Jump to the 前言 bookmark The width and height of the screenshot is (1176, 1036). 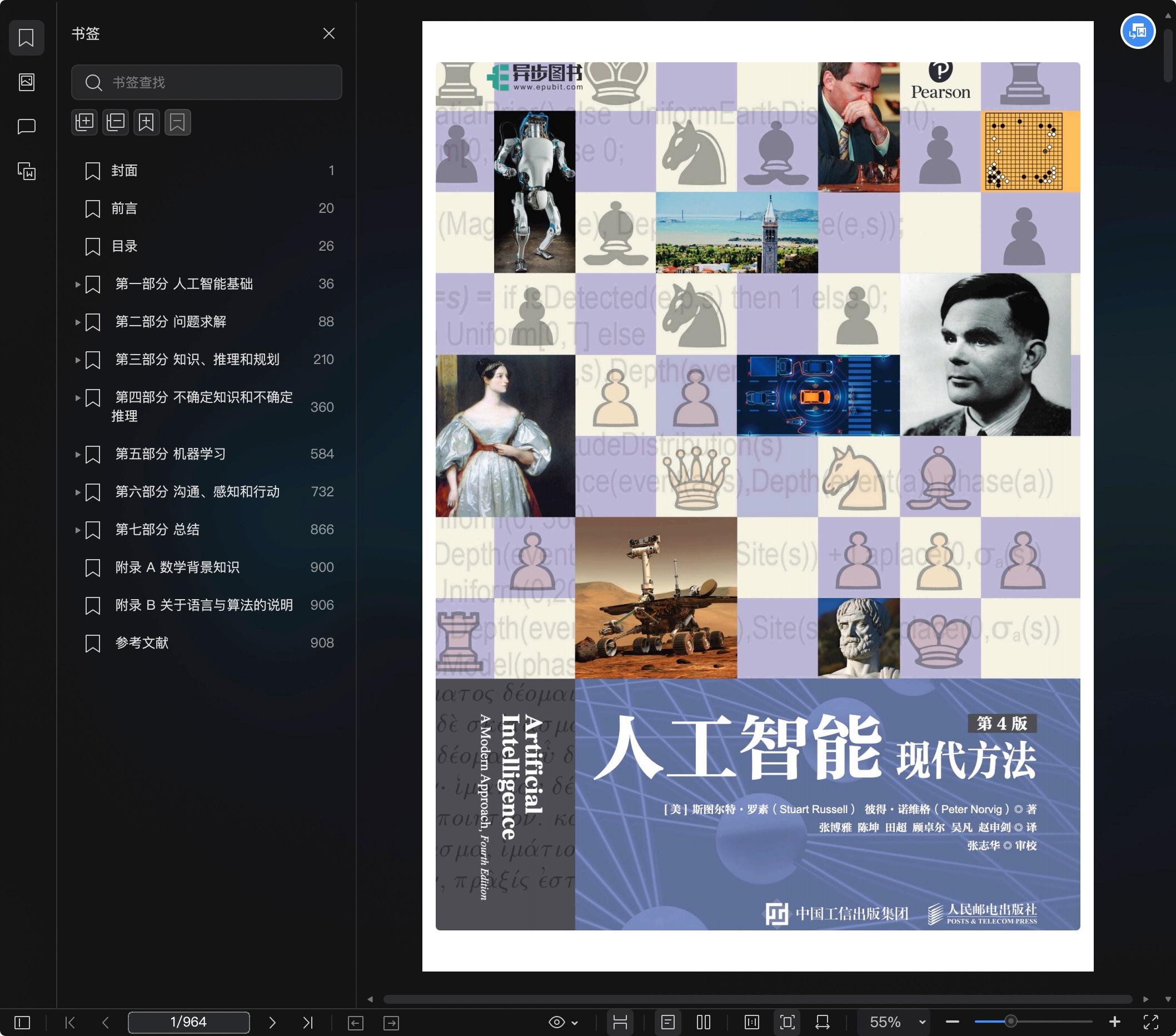(124, 208)
